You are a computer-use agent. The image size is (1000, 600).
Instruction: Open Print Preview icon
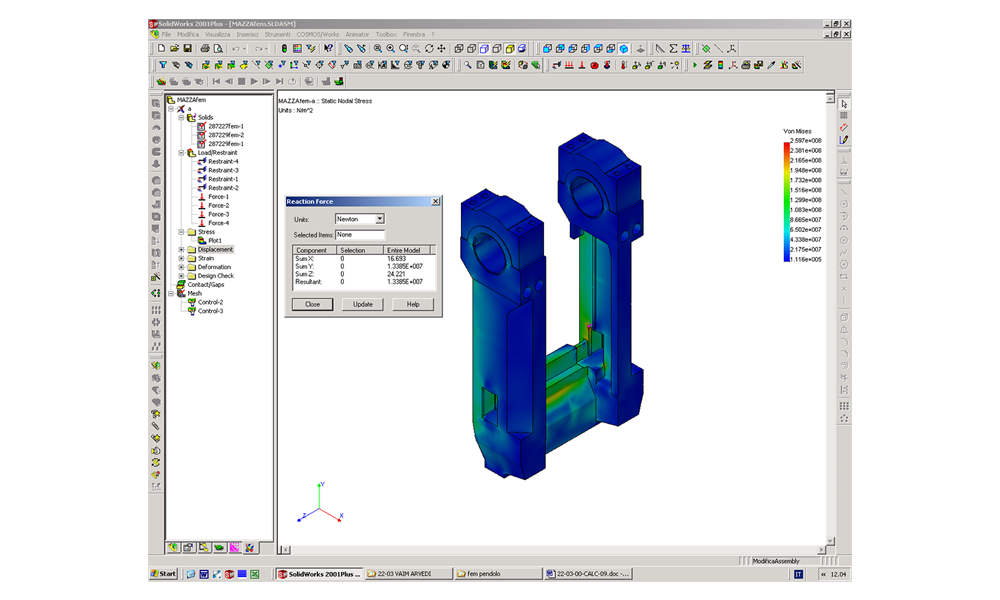[x=218, y=48]
